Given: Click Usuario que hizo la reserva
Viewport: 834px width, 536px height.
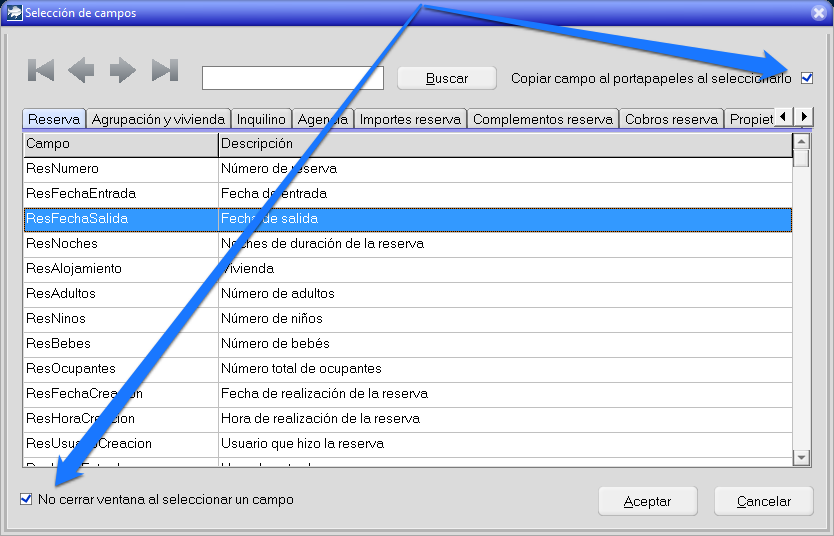Looking at the screenshot, I should pos(302,443).
